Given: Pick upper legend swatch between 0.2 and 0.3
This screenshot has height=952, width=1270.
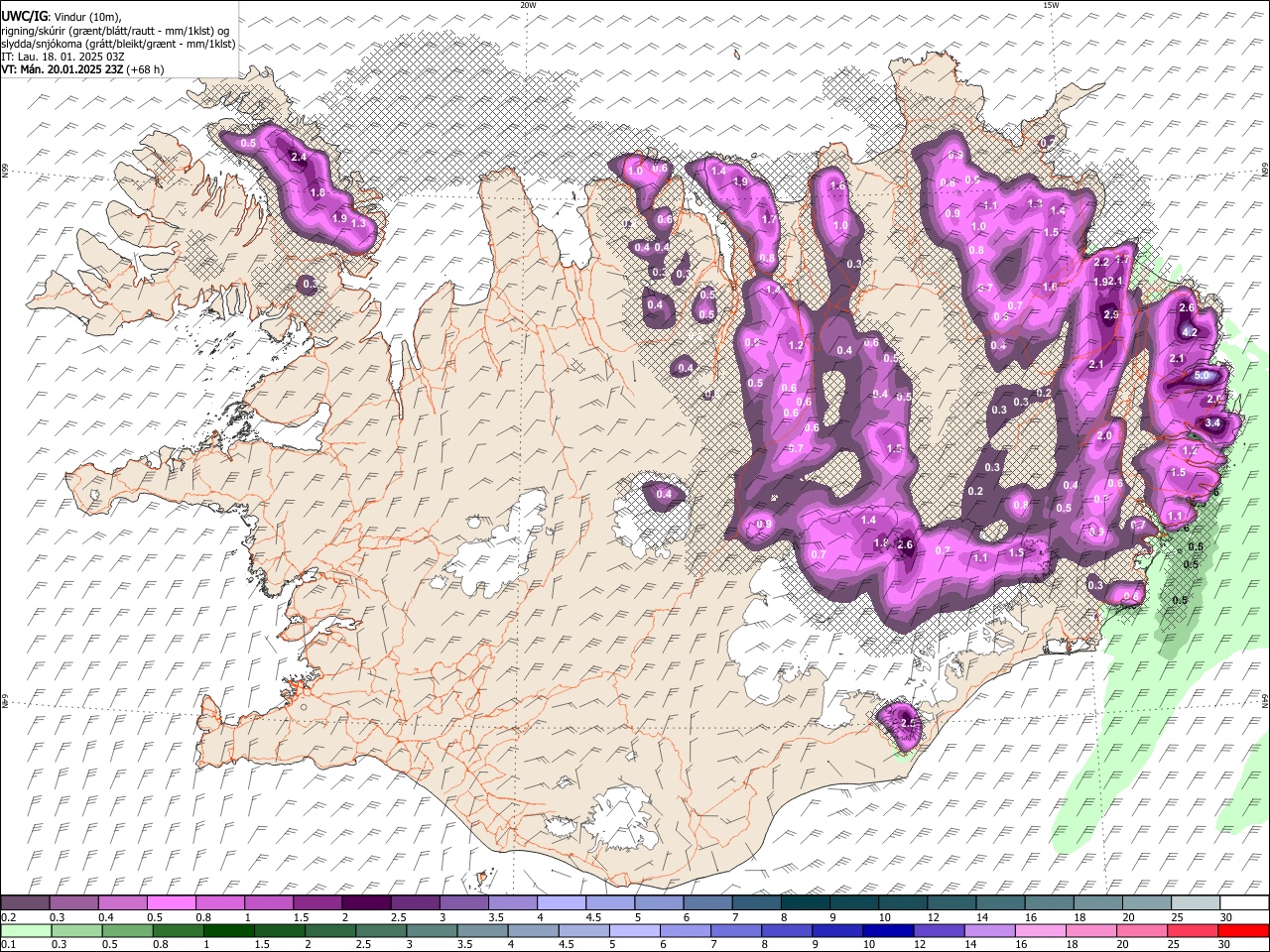Looking at the screenshot, I should click(x=25, y=902).
